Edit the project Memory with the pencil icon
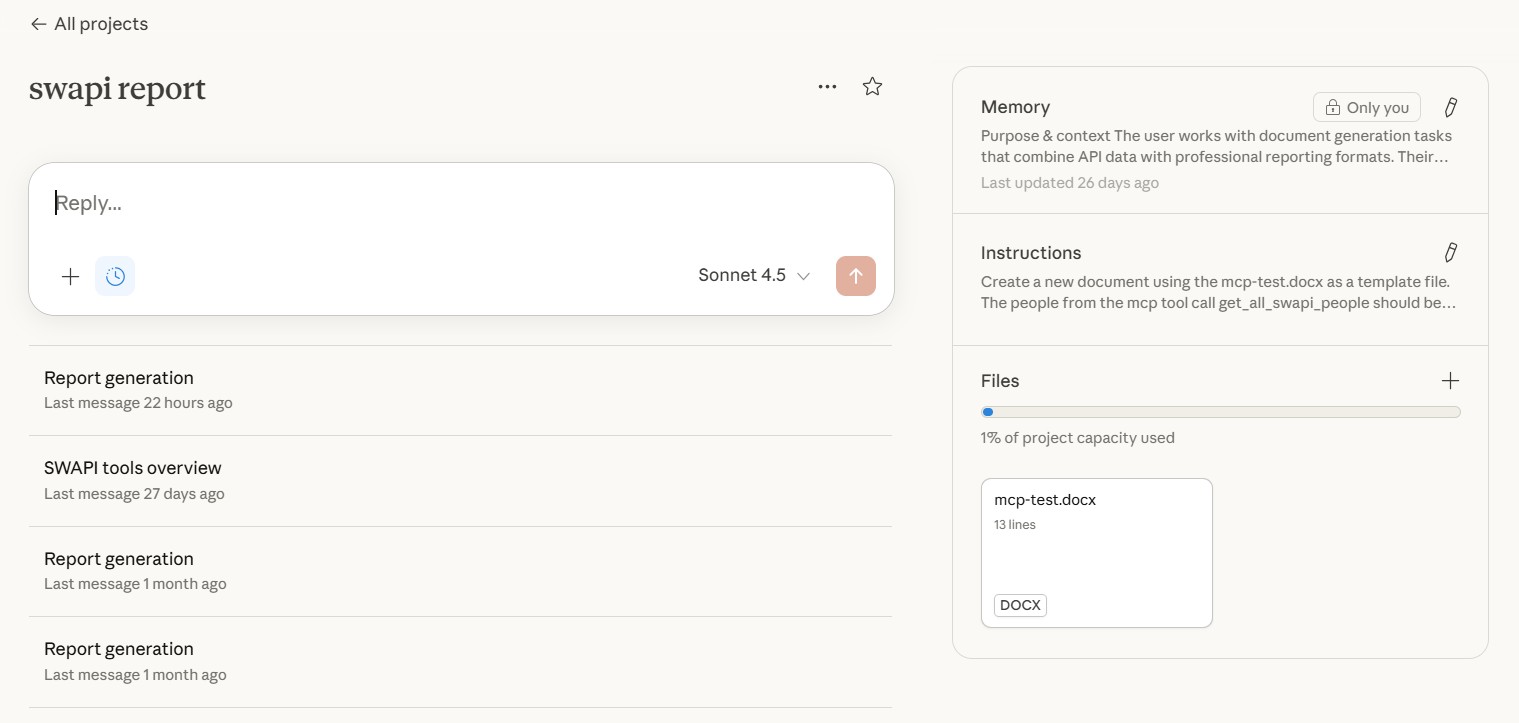Screen dimensions: 1519x723 coord(1450,107)
